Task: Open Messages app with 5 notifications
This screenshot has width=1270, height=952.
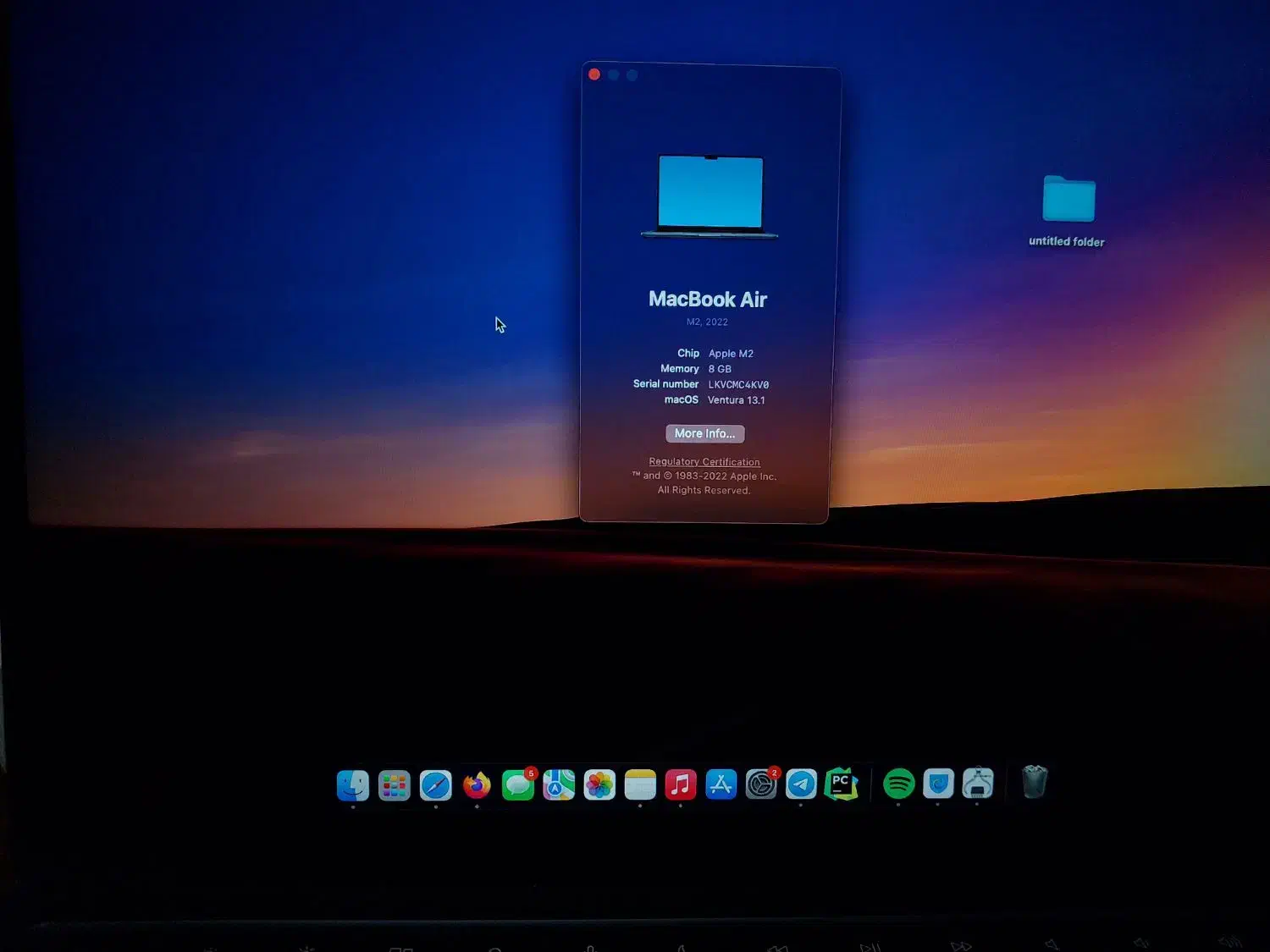Action: 517,785
